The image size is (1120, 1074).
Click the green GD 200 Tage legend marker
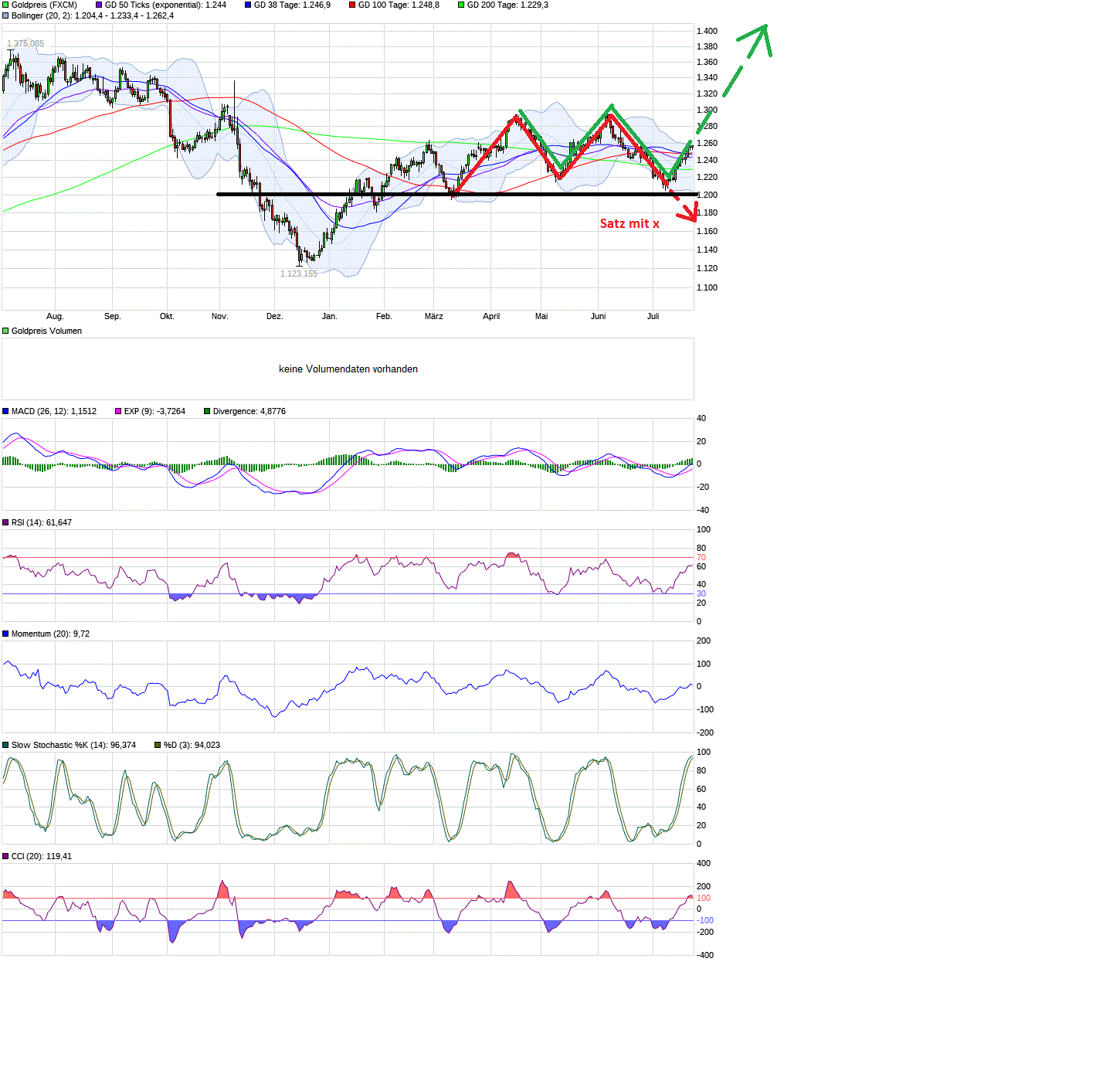coord(461,5)
